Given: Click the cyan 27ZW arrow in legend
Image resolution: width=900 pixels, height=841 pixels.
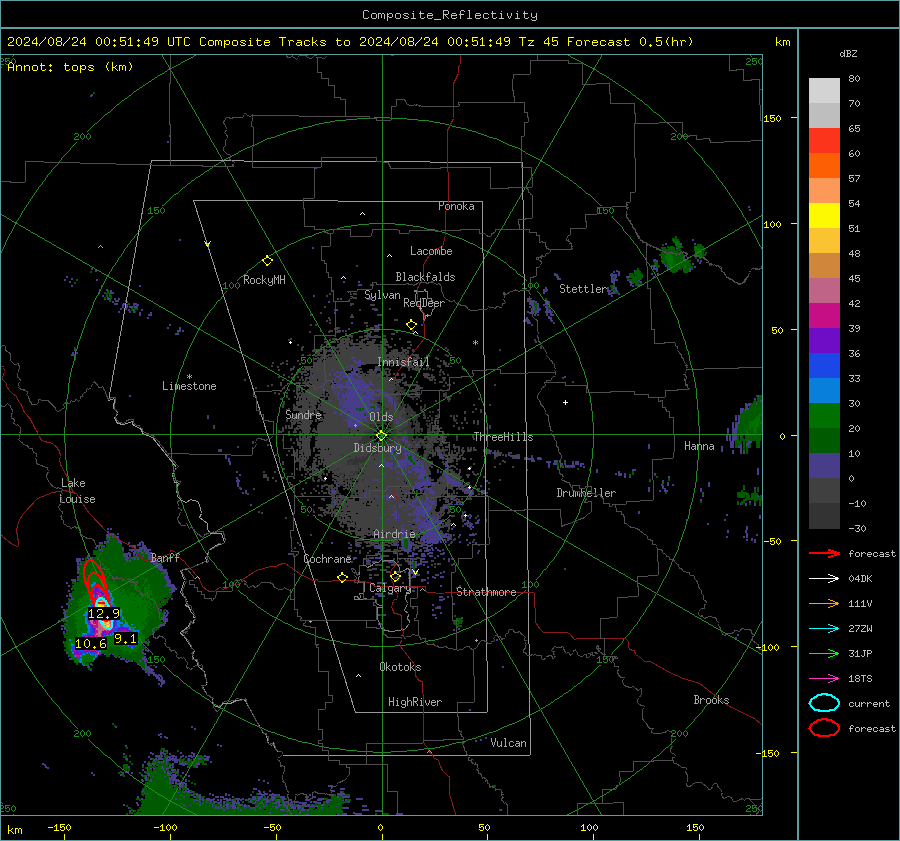Looking at the screenshot, I should pos(824,629).
